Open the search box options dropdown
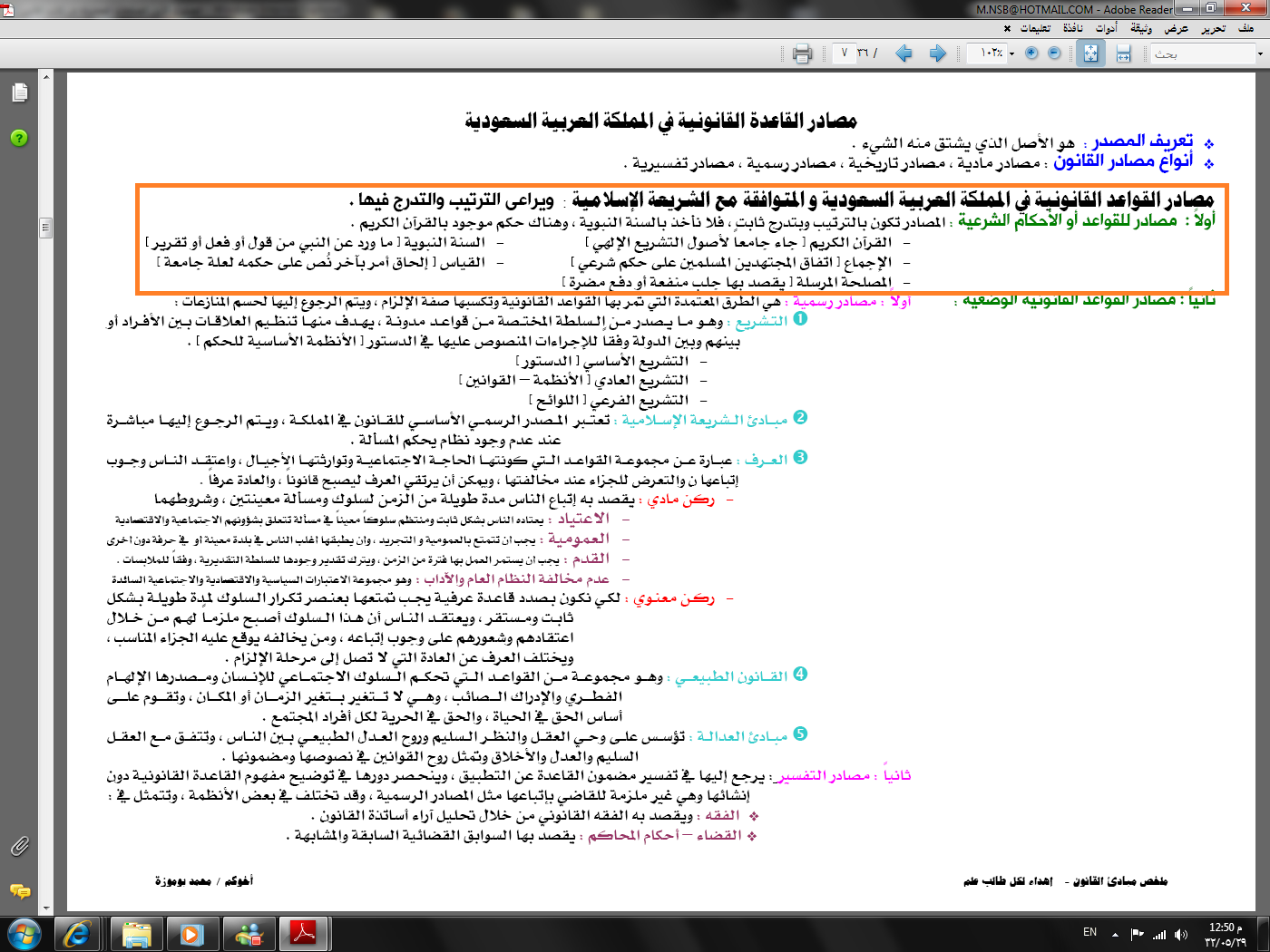This screenshot has height=952, width=1270. pos(1260,54)
